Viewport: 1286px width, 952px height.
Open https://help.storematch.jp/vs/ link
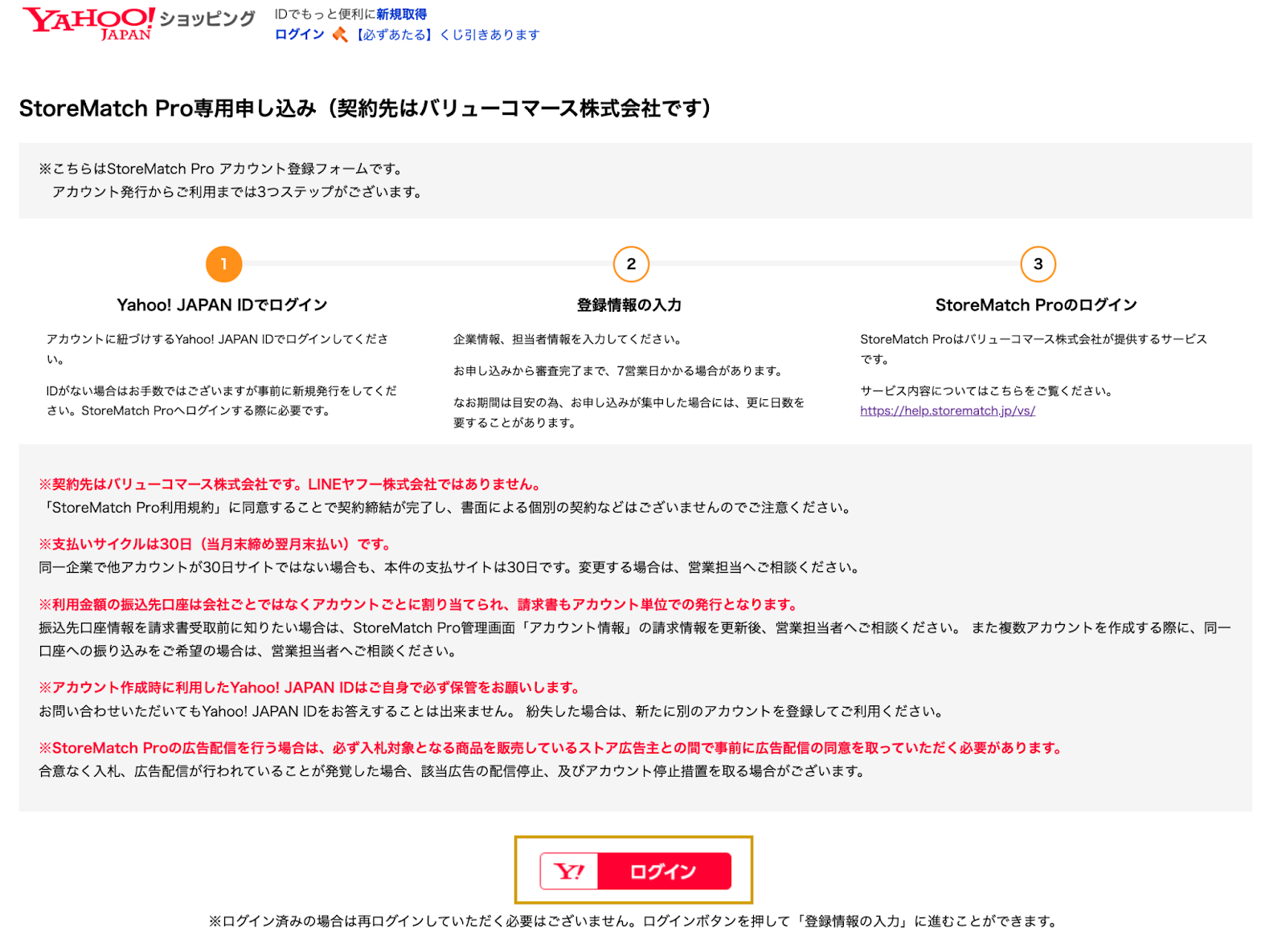pyautogui.click(x=948, y=411)
